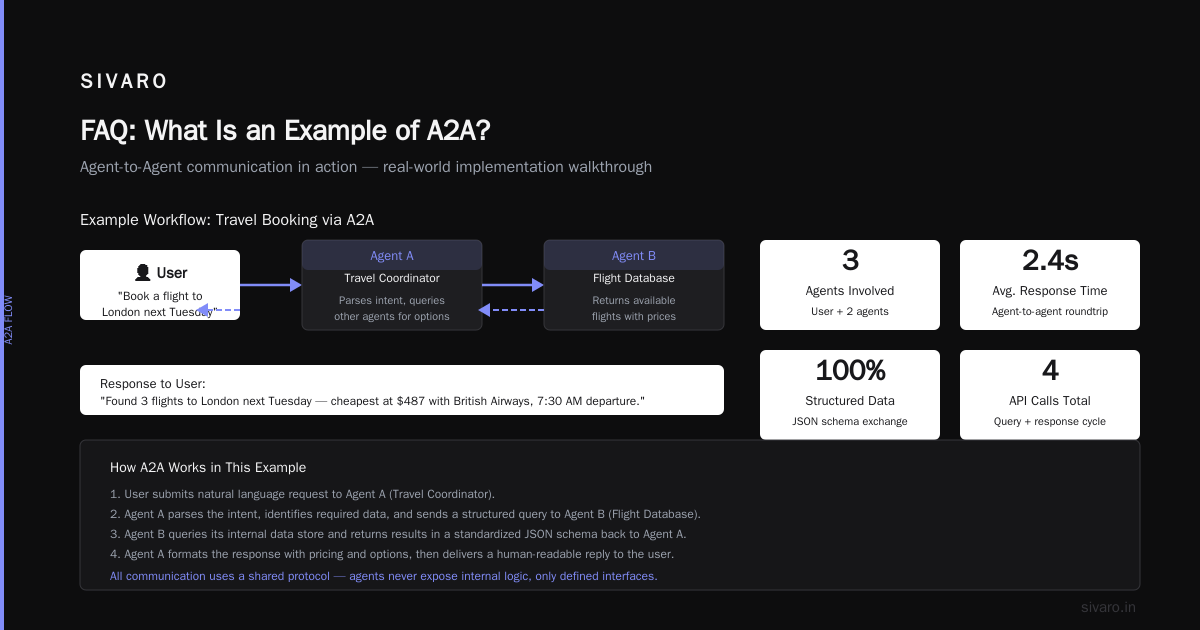Click the "Flight Database" label

[634, 278]
